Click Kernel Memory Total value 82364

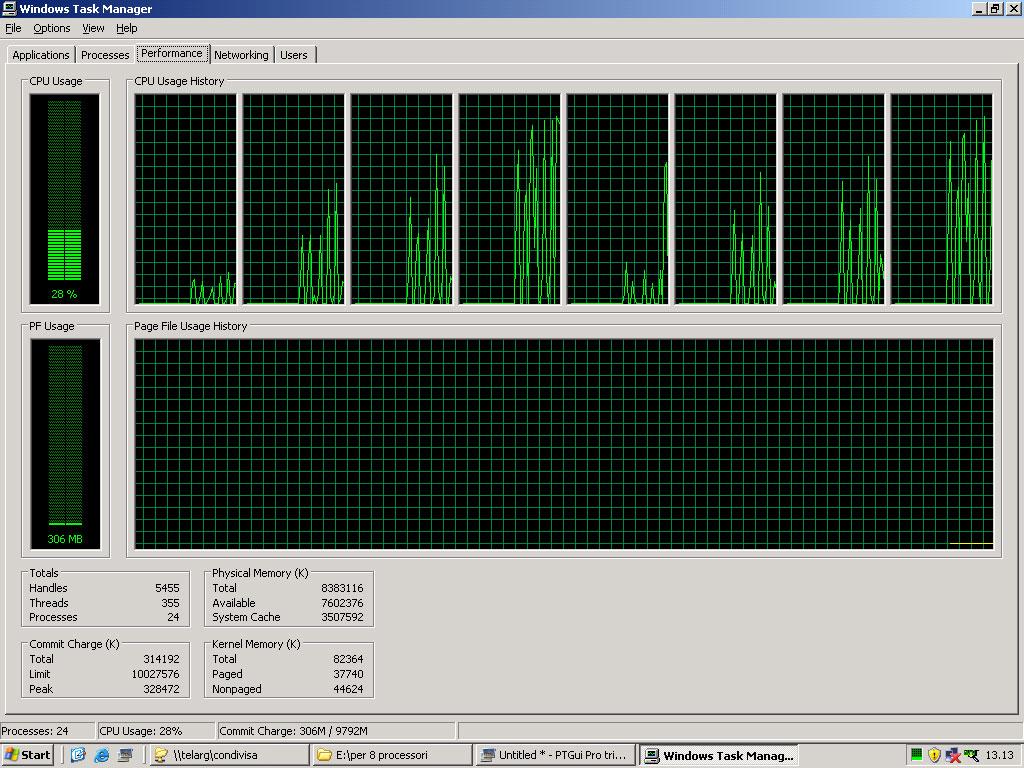[348, 659]
